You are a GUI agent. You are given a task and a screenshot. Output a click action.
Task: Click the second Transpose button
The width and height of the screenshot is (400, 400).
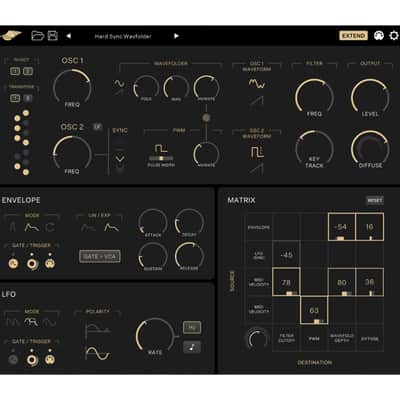pyautogui.click(x=28, y=98)
